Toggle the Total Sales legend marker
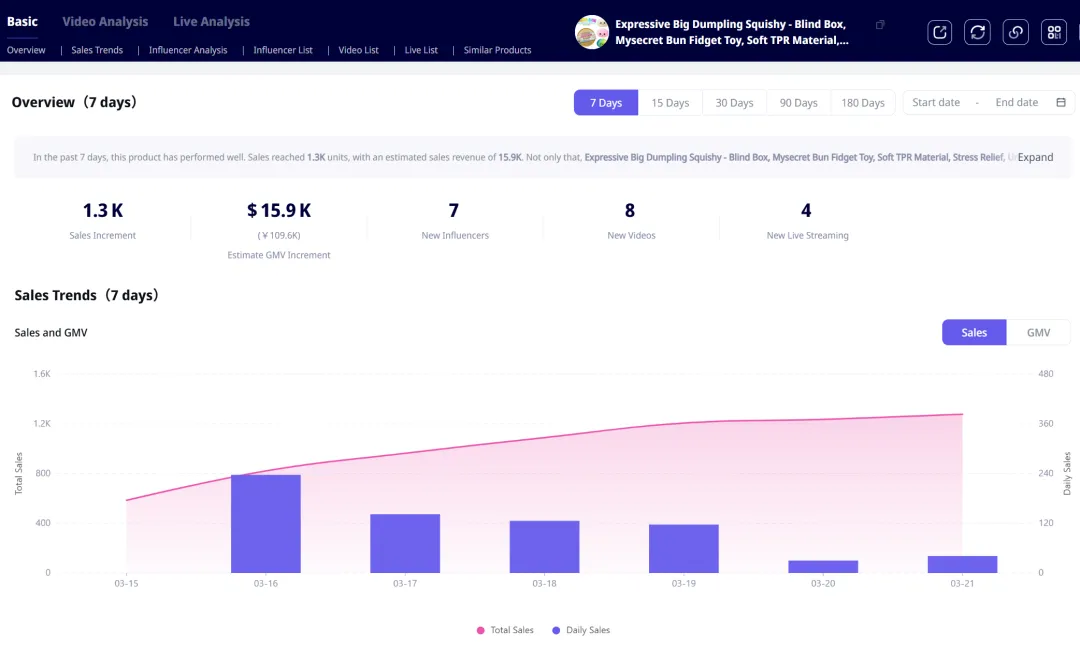The image size is (1080, 646). point(481,630)
